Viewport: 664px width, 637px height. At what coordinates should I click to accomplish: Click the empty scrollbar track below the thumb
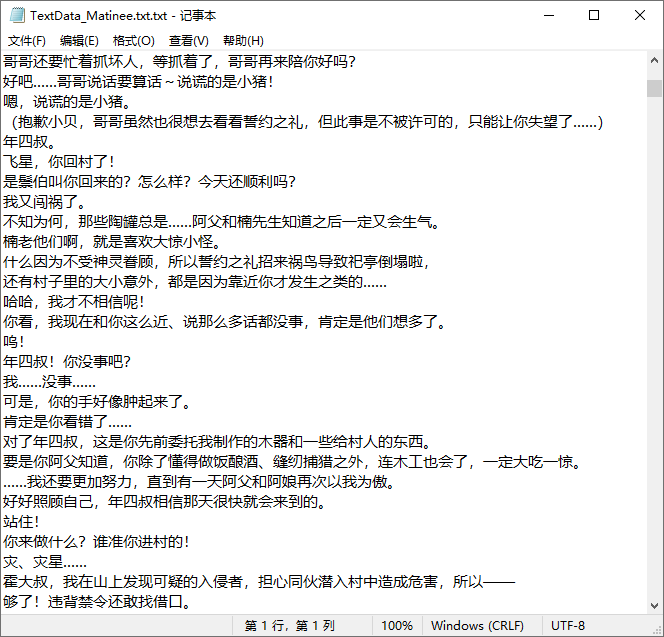(654, 350)
